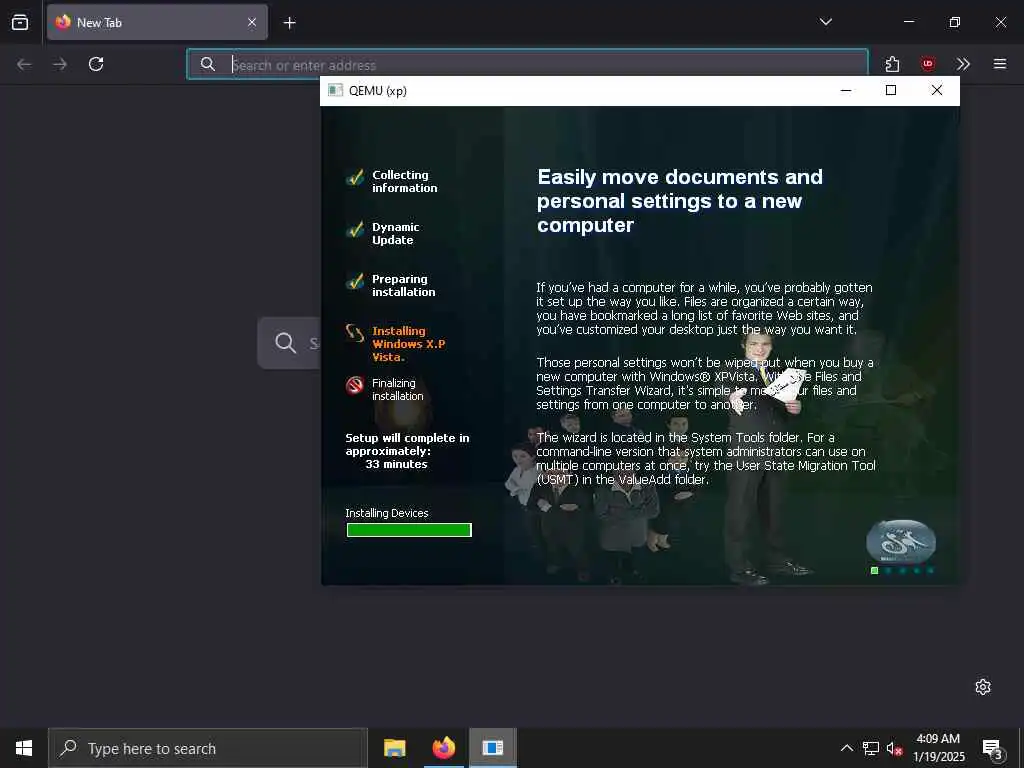Click the Type here to search box
The width and height of the screenshot is (1024, 768).
tap(208, 748)
